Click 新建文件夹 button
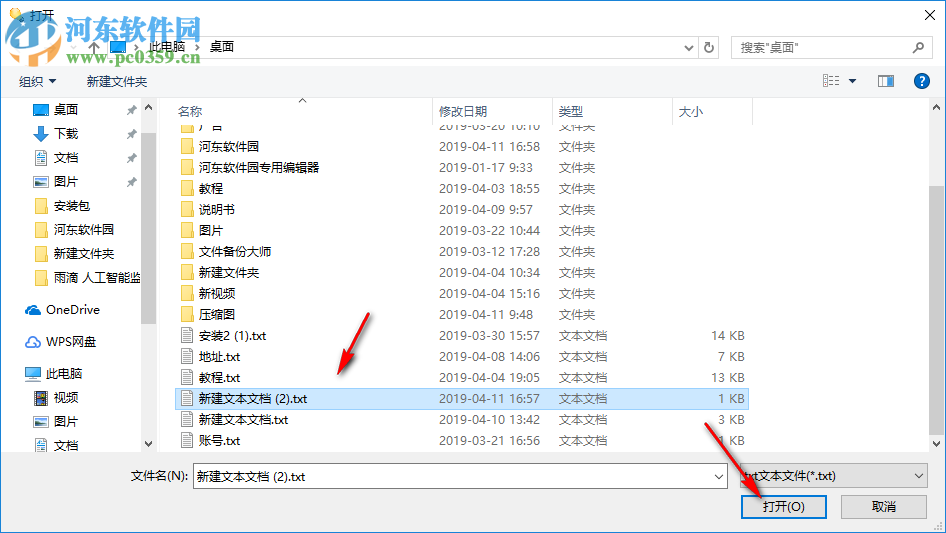 116,81
